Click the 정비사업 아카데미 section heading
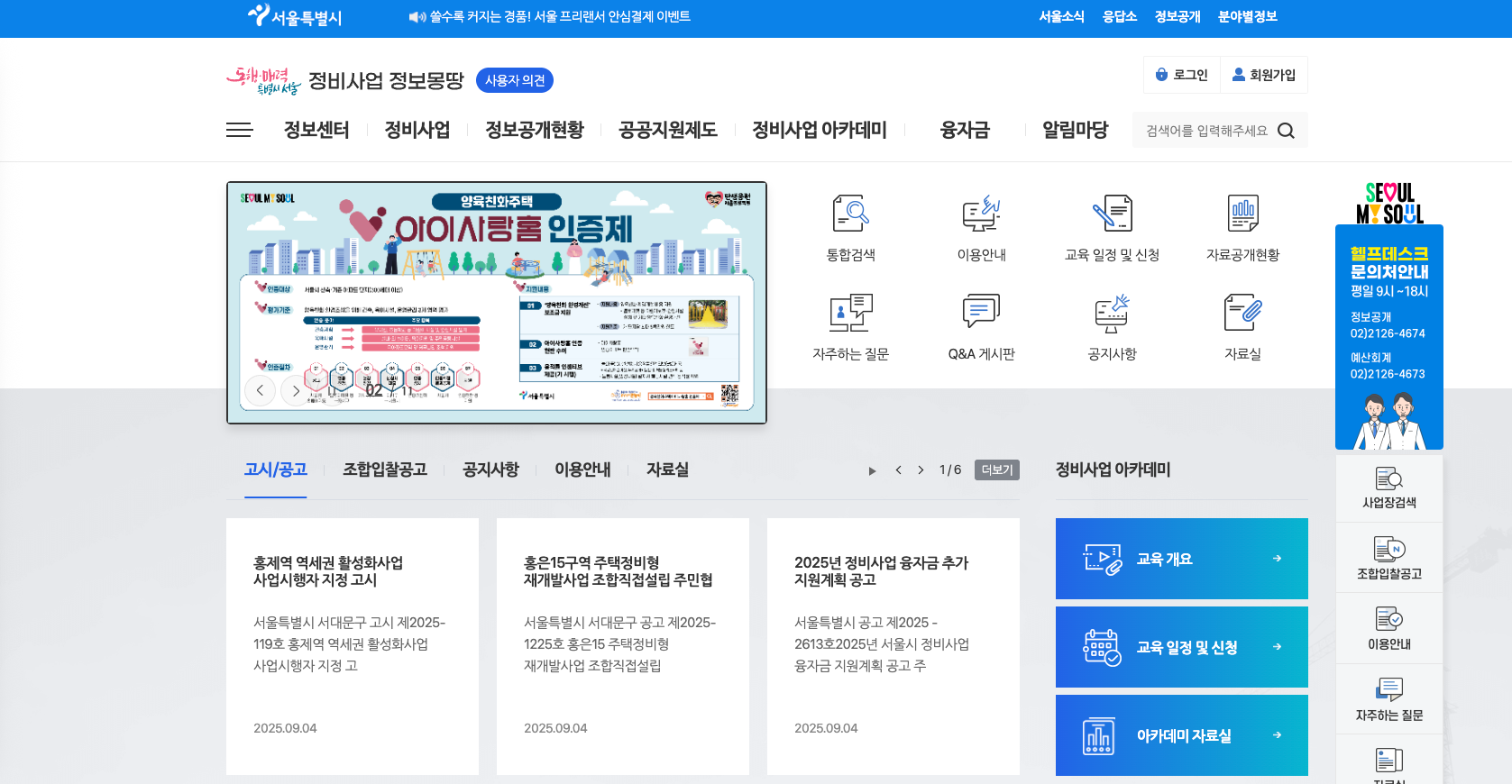The width and height of the screenshot is (1512, 784). point(1113,469)
